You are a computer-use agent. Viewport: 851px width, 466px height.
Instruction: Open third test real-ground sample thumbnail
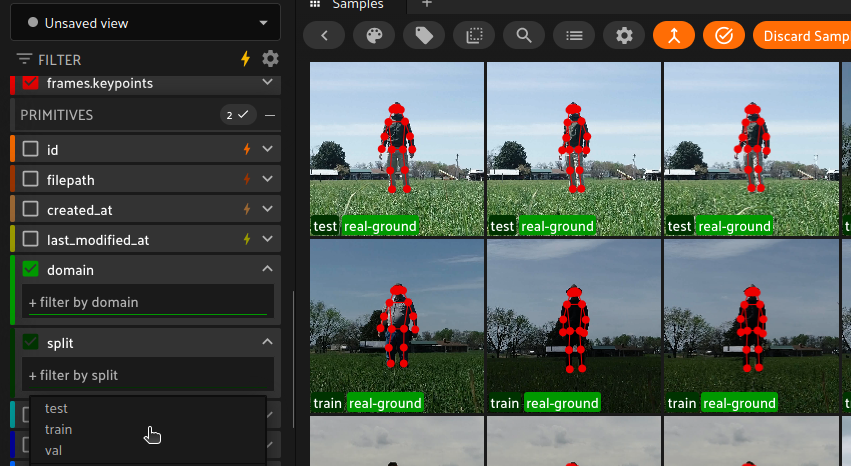(751, 149)
